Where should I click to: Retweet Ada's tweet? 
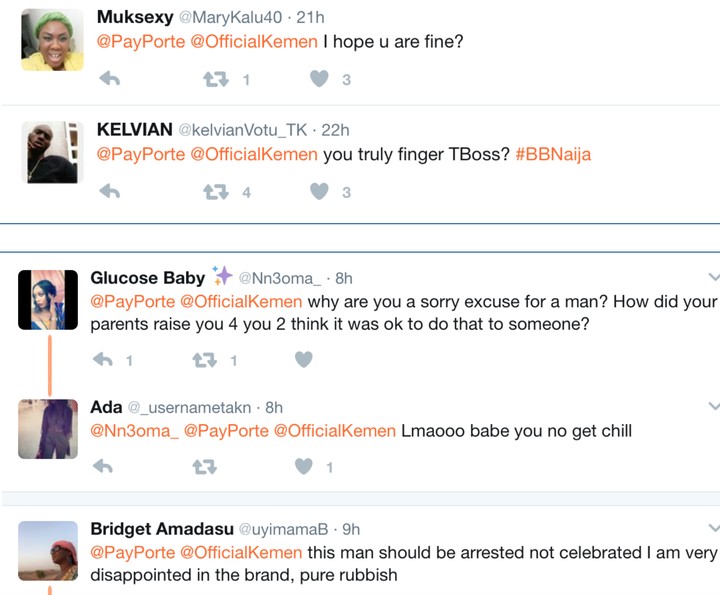pyautogui.click(x=204, y=466)
